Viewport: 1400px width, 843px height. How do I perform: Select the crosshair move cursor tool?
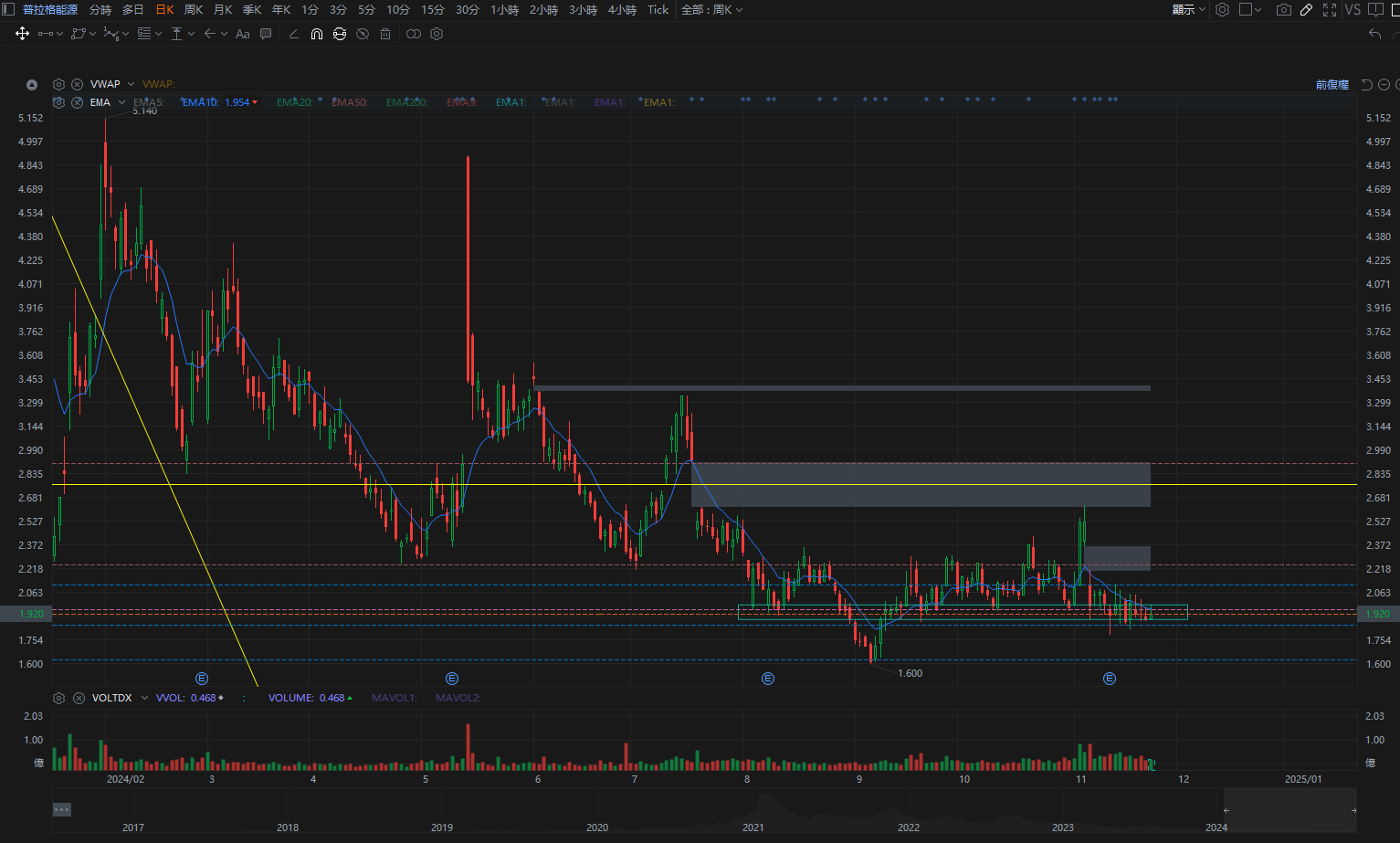[22, 34]
